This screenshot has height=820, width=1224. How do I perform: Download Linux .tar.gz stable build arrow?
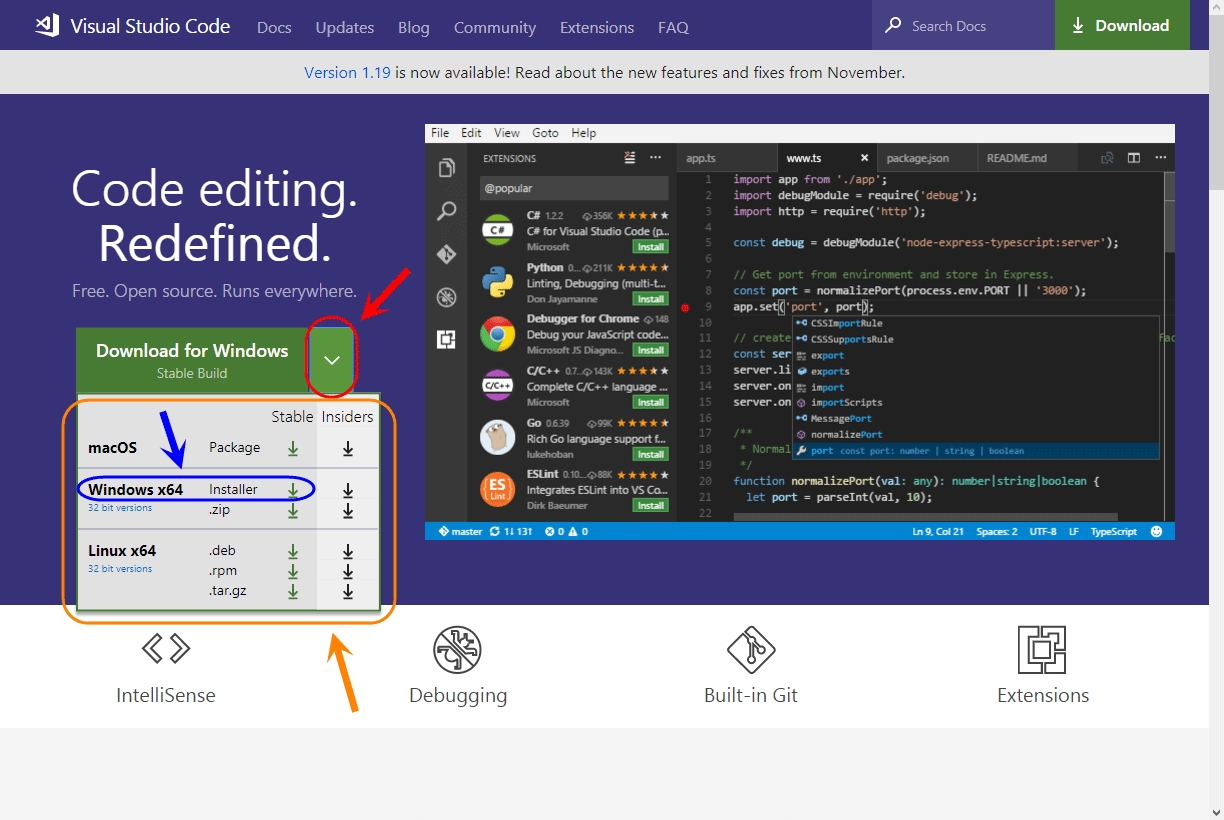(x=293, y=591)
